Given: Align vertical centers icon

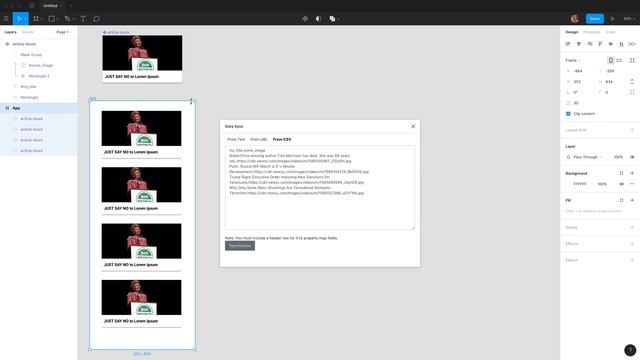Looking at the screenshot, I should (611, 44).
